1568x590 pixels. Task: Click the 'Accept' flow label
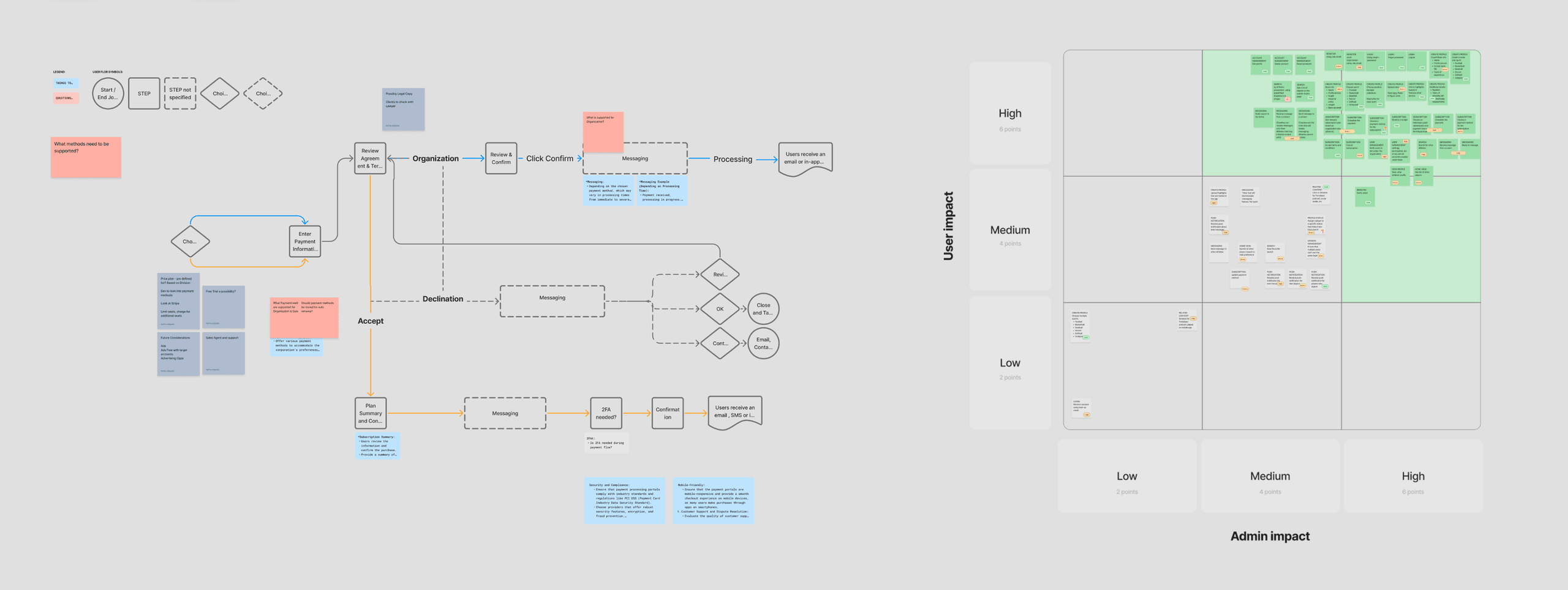(x=370, y=320)
